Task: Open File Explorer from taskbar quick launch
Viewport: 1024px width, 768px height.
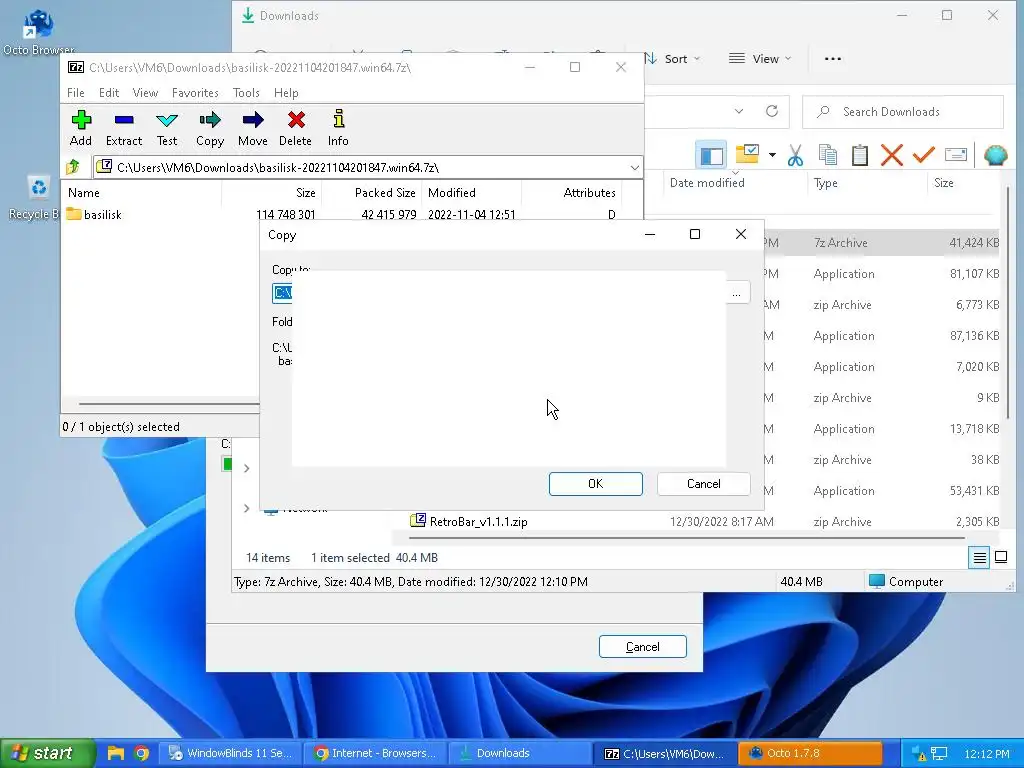Action: (116, 753)
